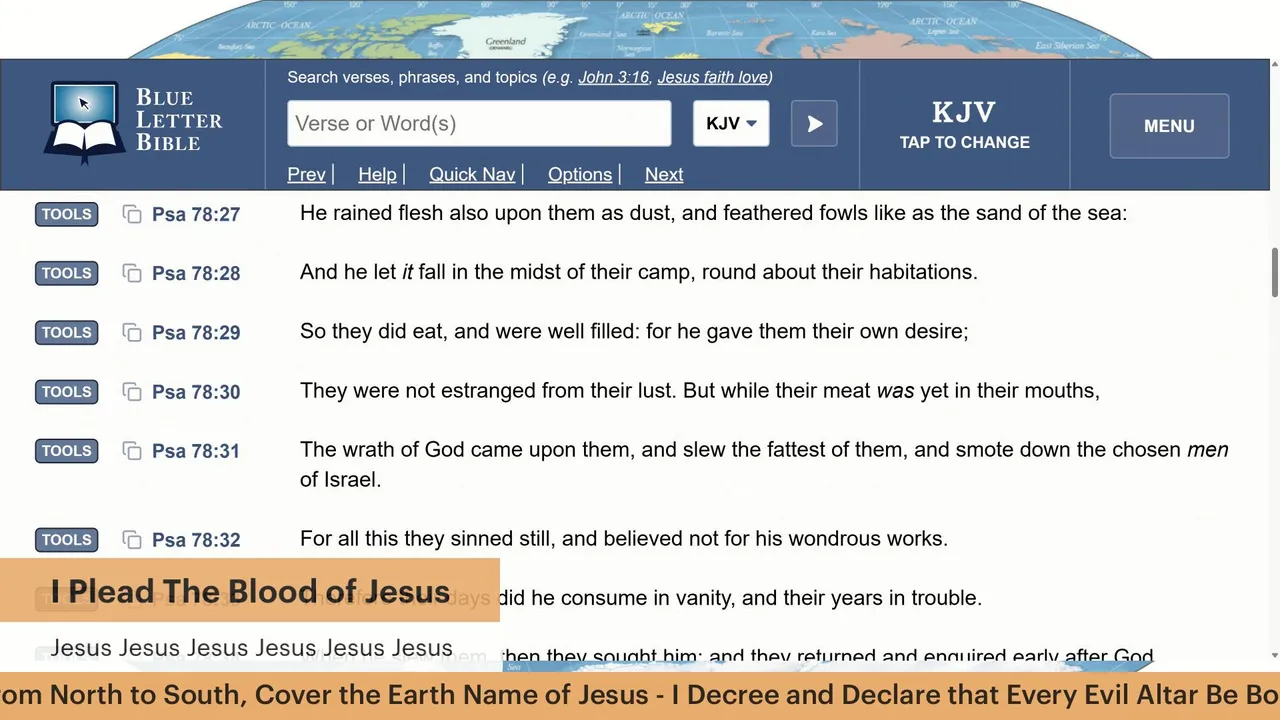Copy verse Psa 78:29
1280x720 pixels.
coord(132,332)
